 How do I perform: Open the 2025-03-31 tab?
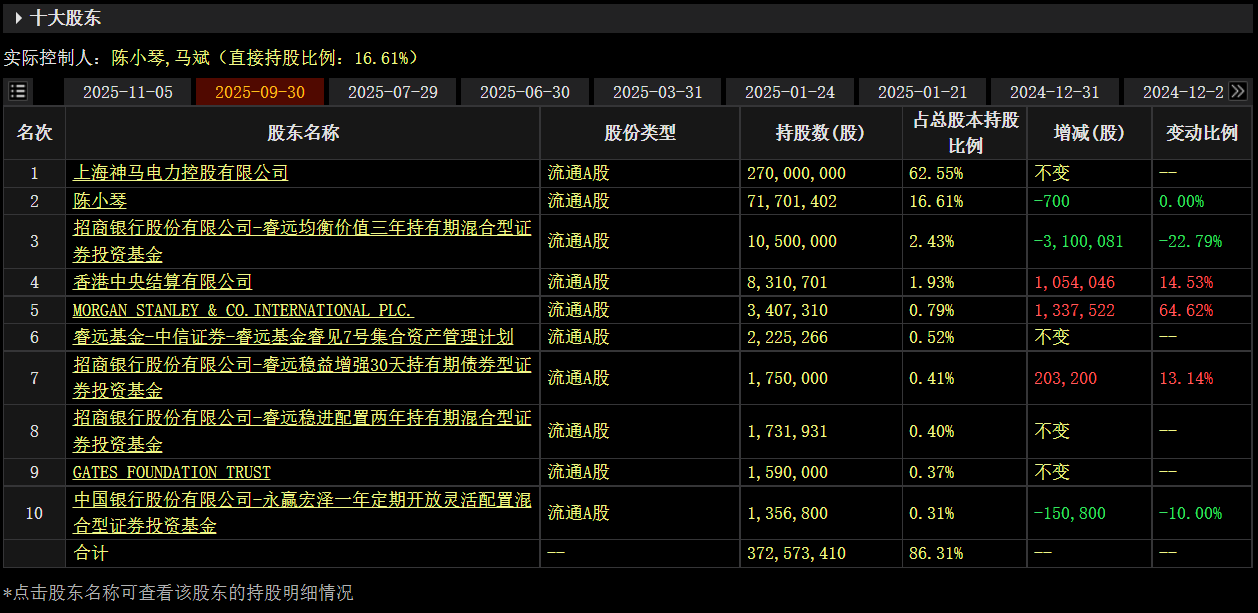[657, 92]
